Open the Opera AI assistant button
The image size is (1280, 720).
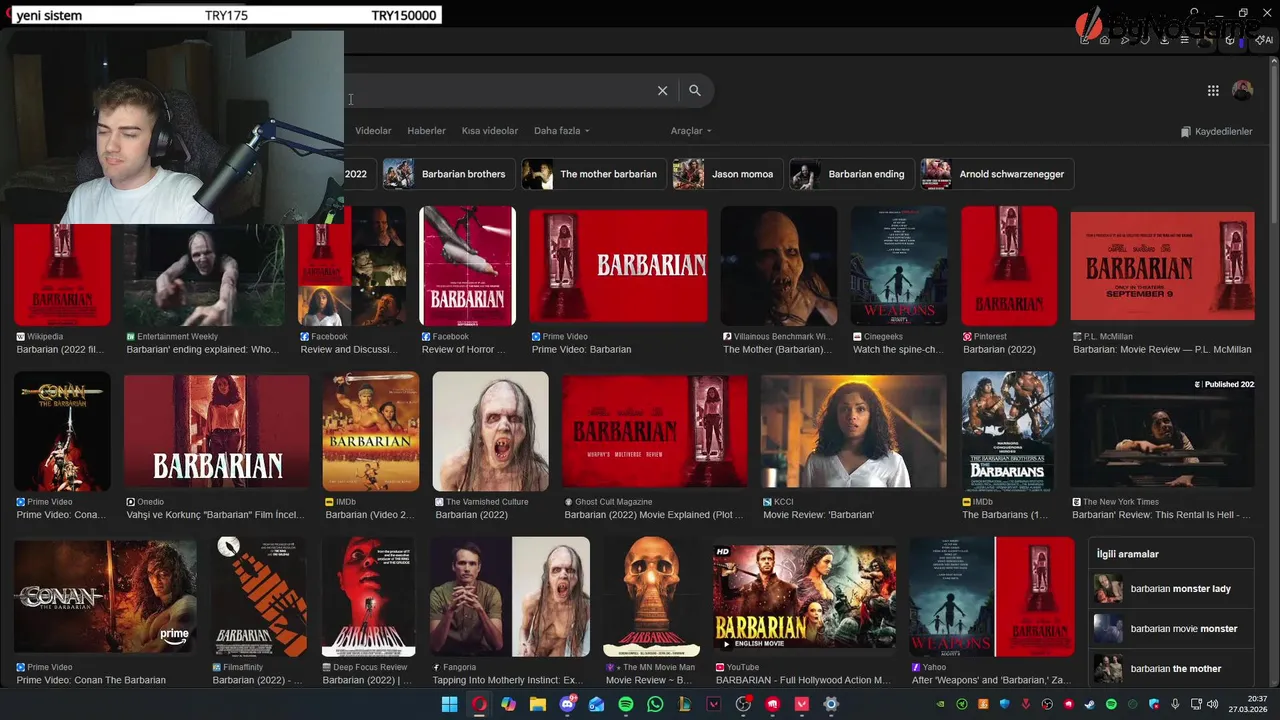[1265, 40]
